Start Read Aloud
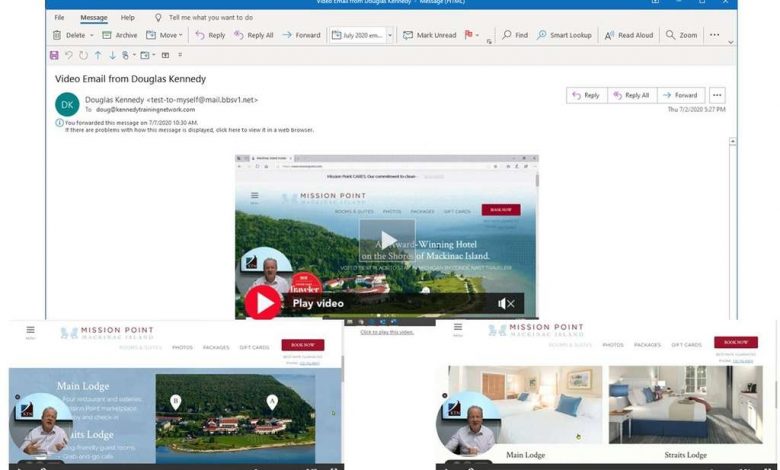 (x=629, y=35)
